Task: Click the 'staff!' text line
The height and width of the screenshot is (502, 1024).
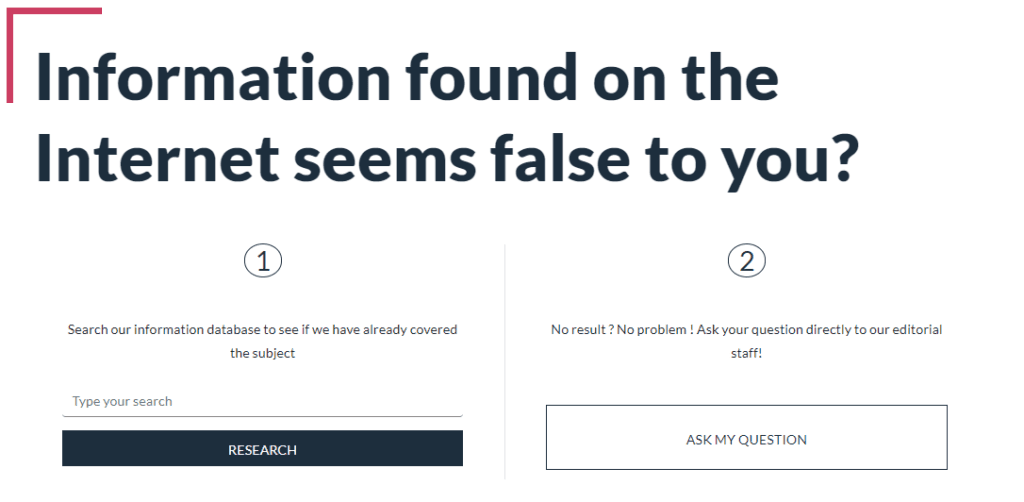Action: (746, 353)
